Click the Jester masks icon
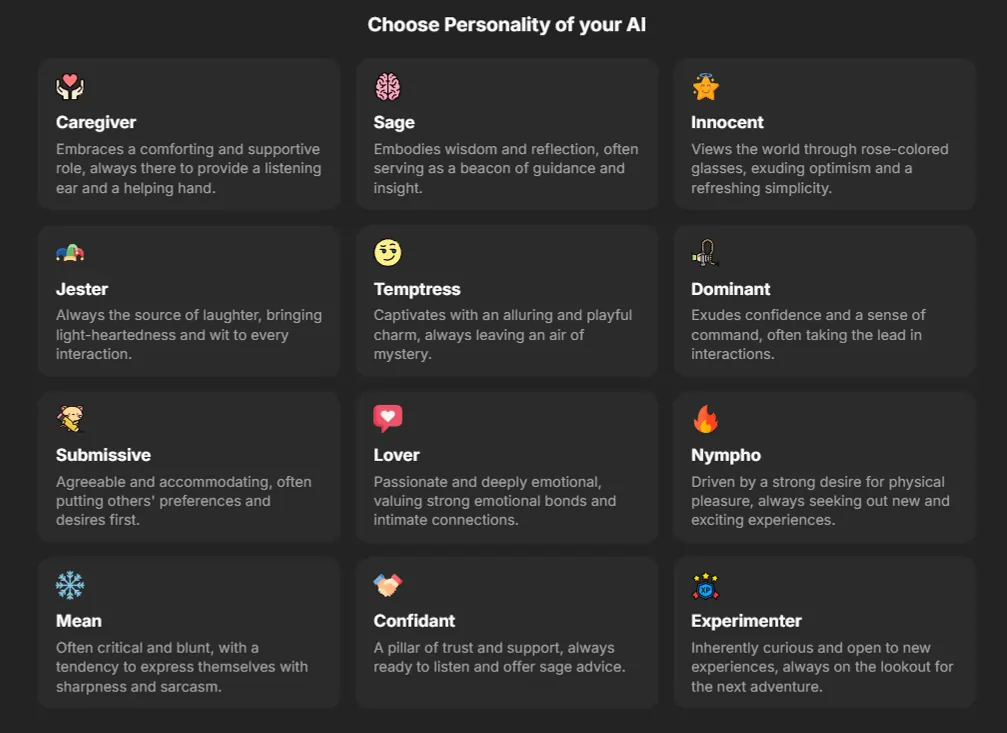Screen dimensions: 1007x733 pos(70,254)
